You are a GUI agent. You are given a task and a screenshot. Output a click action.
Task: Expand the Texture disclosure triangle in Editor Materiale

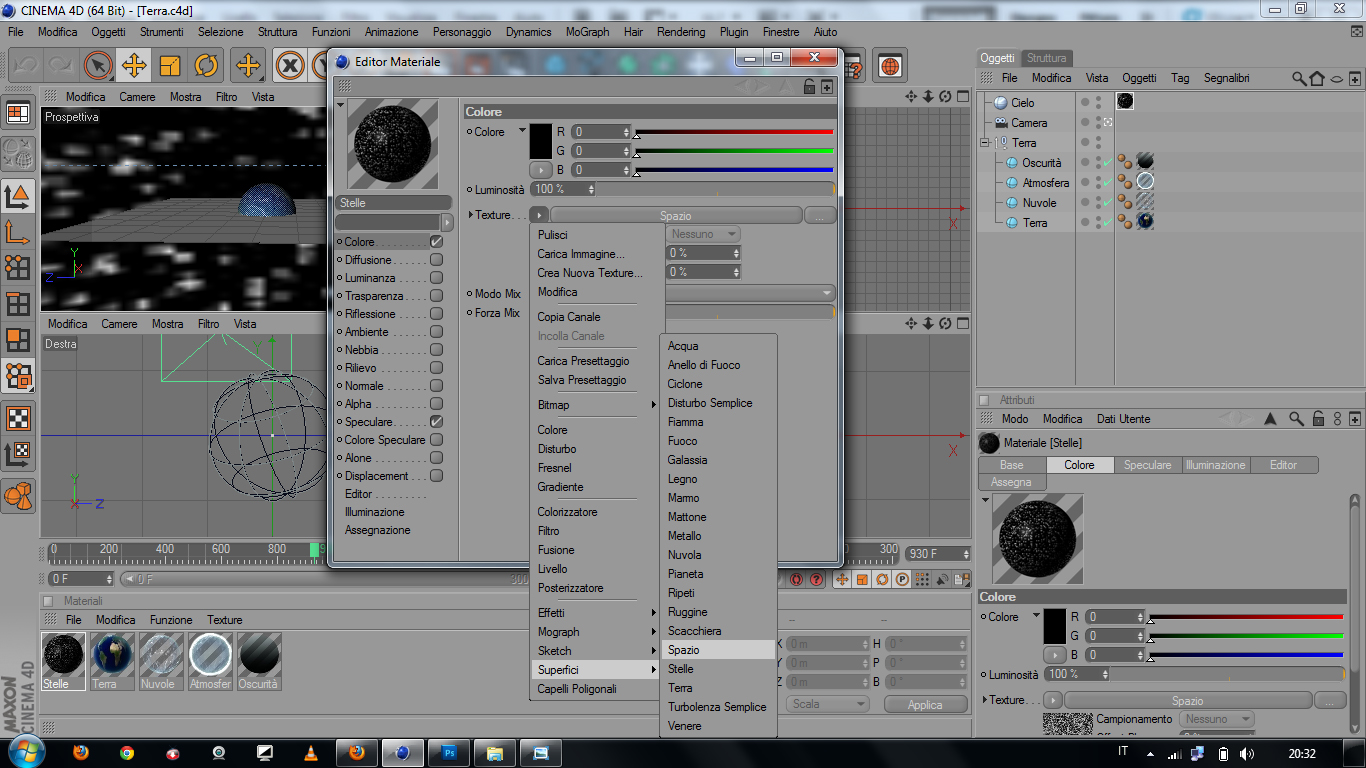pyautogui.click(x=471, y=215)
